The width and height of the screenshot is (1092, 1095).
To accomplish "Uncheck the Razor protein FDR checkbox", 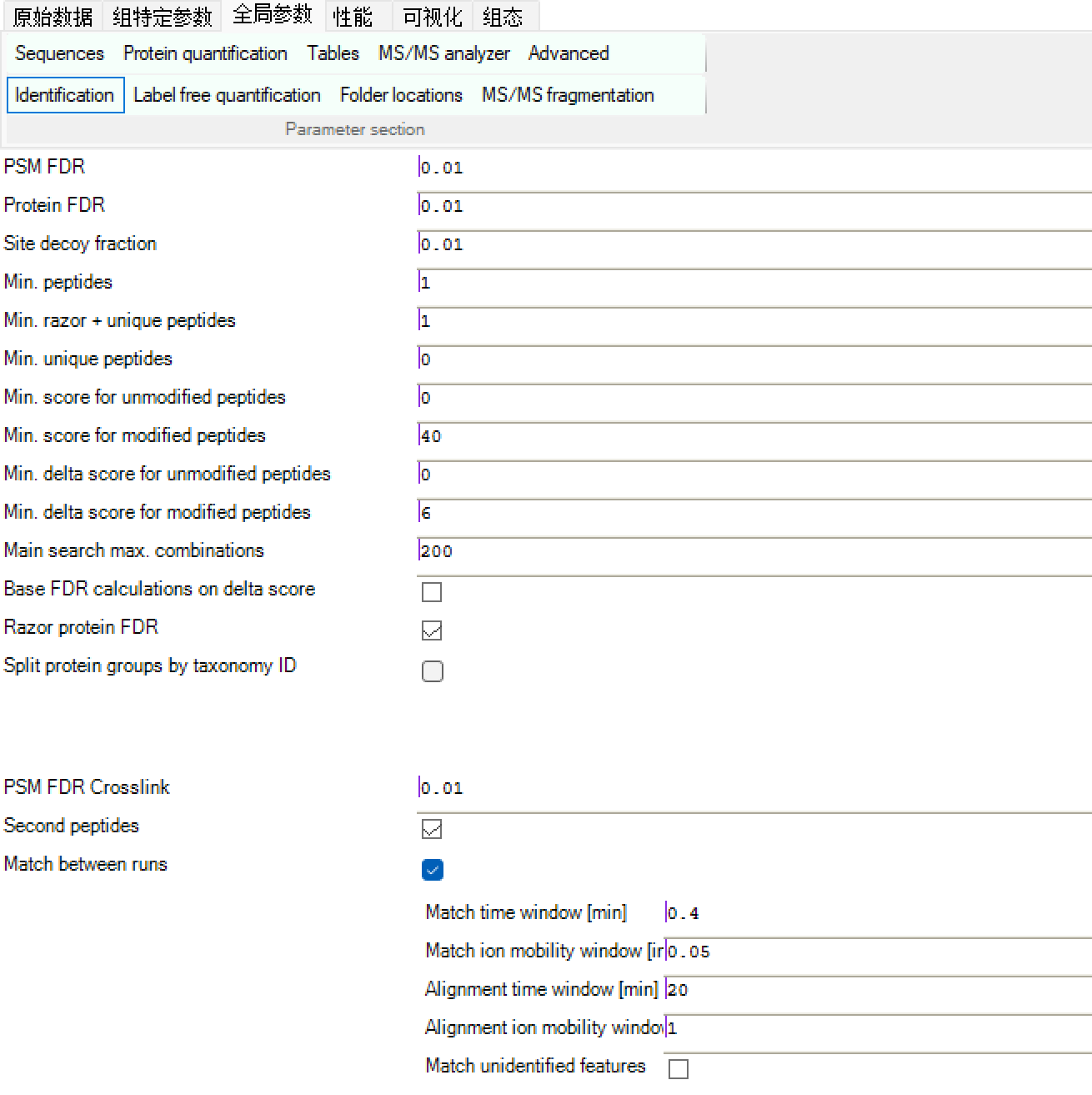I will click(432, 630).
